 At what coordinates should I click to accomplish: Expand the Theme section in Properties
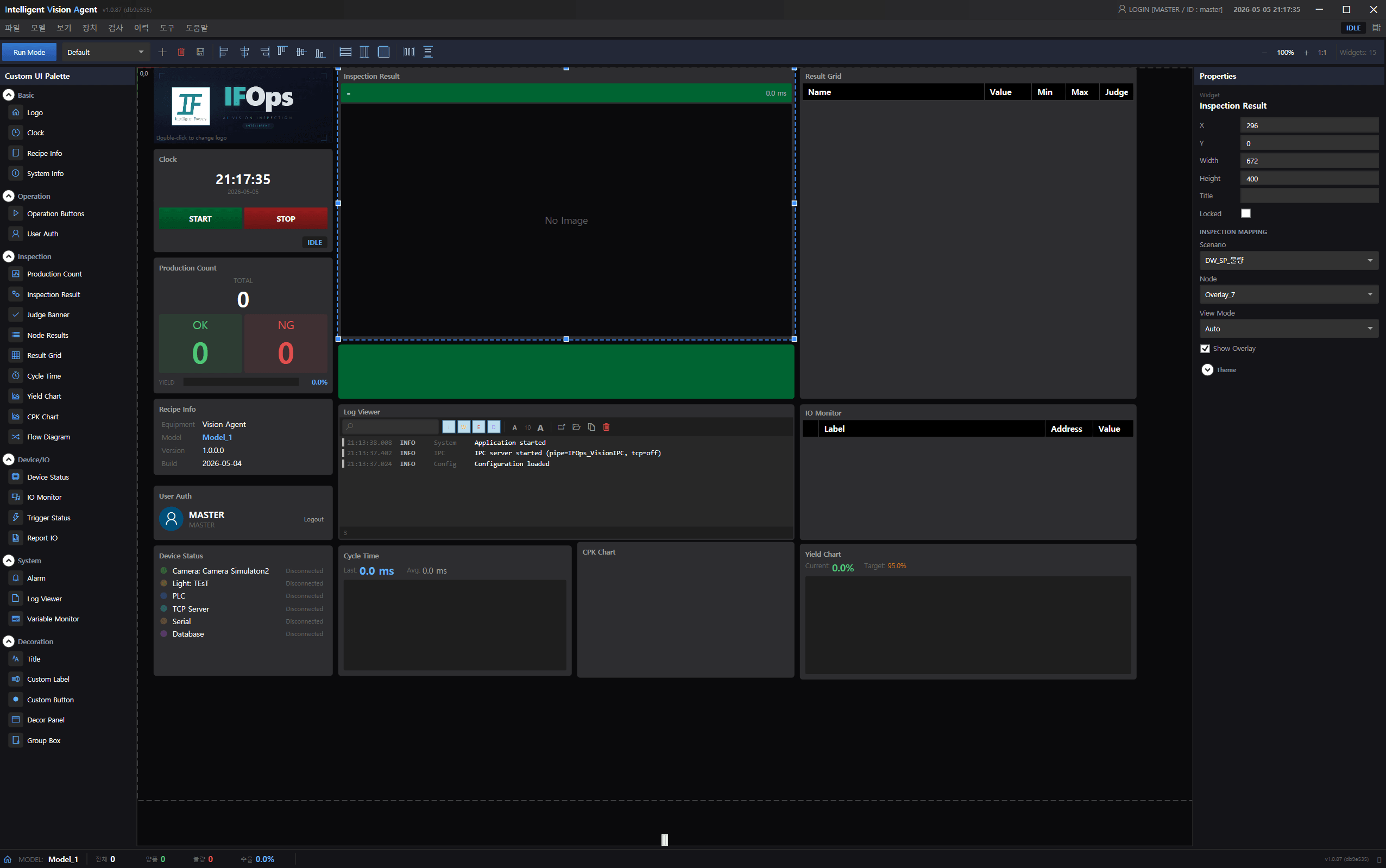click(x=1207, y=370)
